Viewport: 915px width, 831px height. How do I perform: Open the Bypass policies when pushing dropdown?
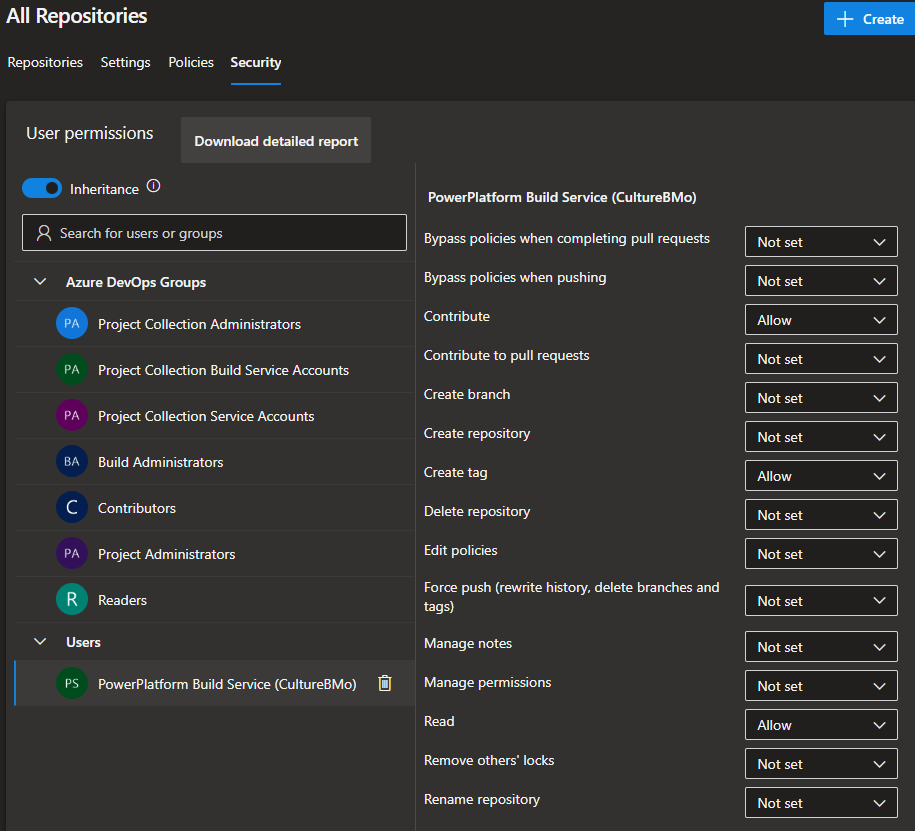click(821, 281)
